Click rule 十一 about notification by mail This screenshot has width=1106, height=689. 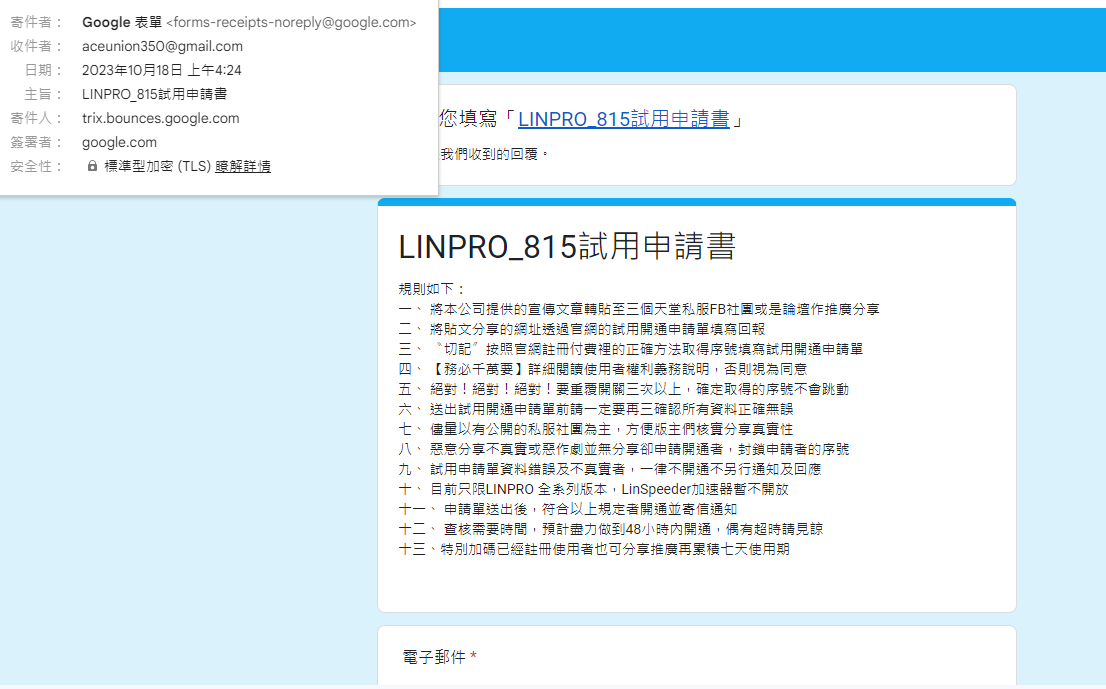tap(568, 509)
